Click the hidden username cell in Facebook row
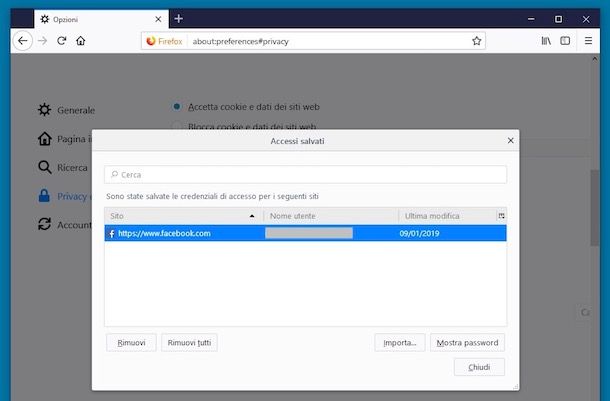Viewport: 610px width, 401px height. pos(309,233)
